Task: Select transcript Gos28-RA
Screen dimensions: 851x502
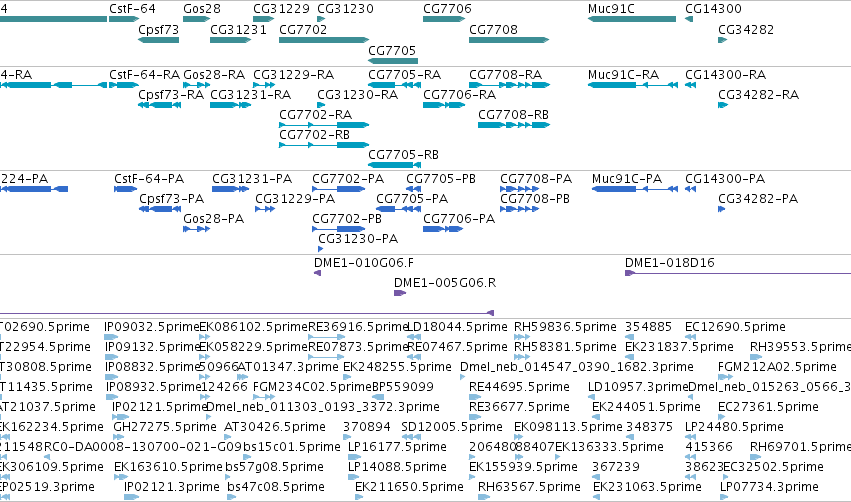Action: pyautogui.click(x=196, y=85)
